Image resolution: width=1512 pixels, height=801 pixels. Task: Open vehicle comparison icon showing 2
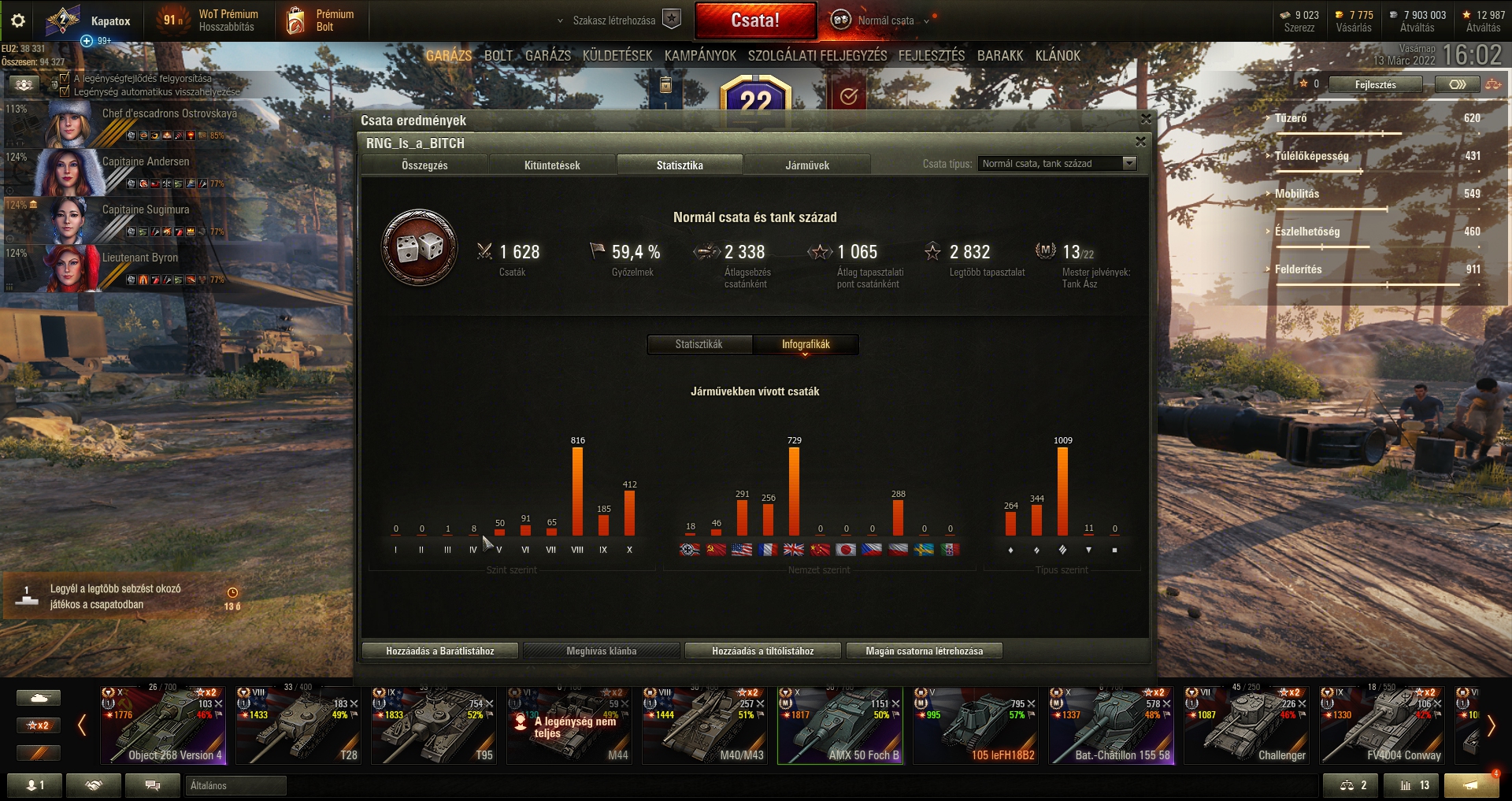pyautogui.click(x=1352, y=785)
